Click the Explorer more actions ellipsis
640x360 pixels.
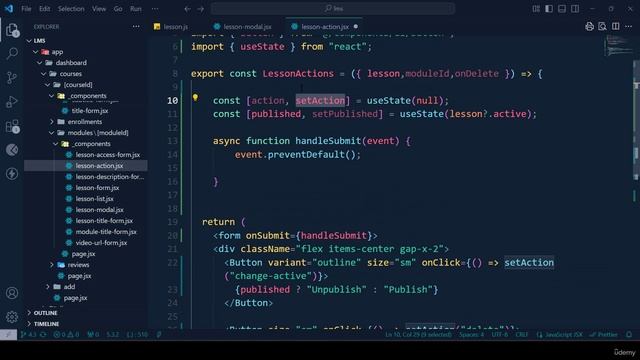[x=136, y=27]
